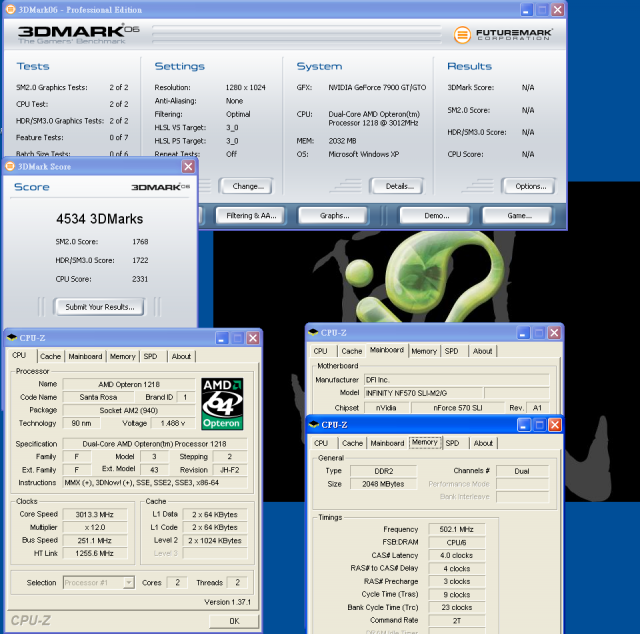Click the HT Link 1255.6 MHz field
The width and height of the screenshot is (640, 634).
[x=94, y=554]
